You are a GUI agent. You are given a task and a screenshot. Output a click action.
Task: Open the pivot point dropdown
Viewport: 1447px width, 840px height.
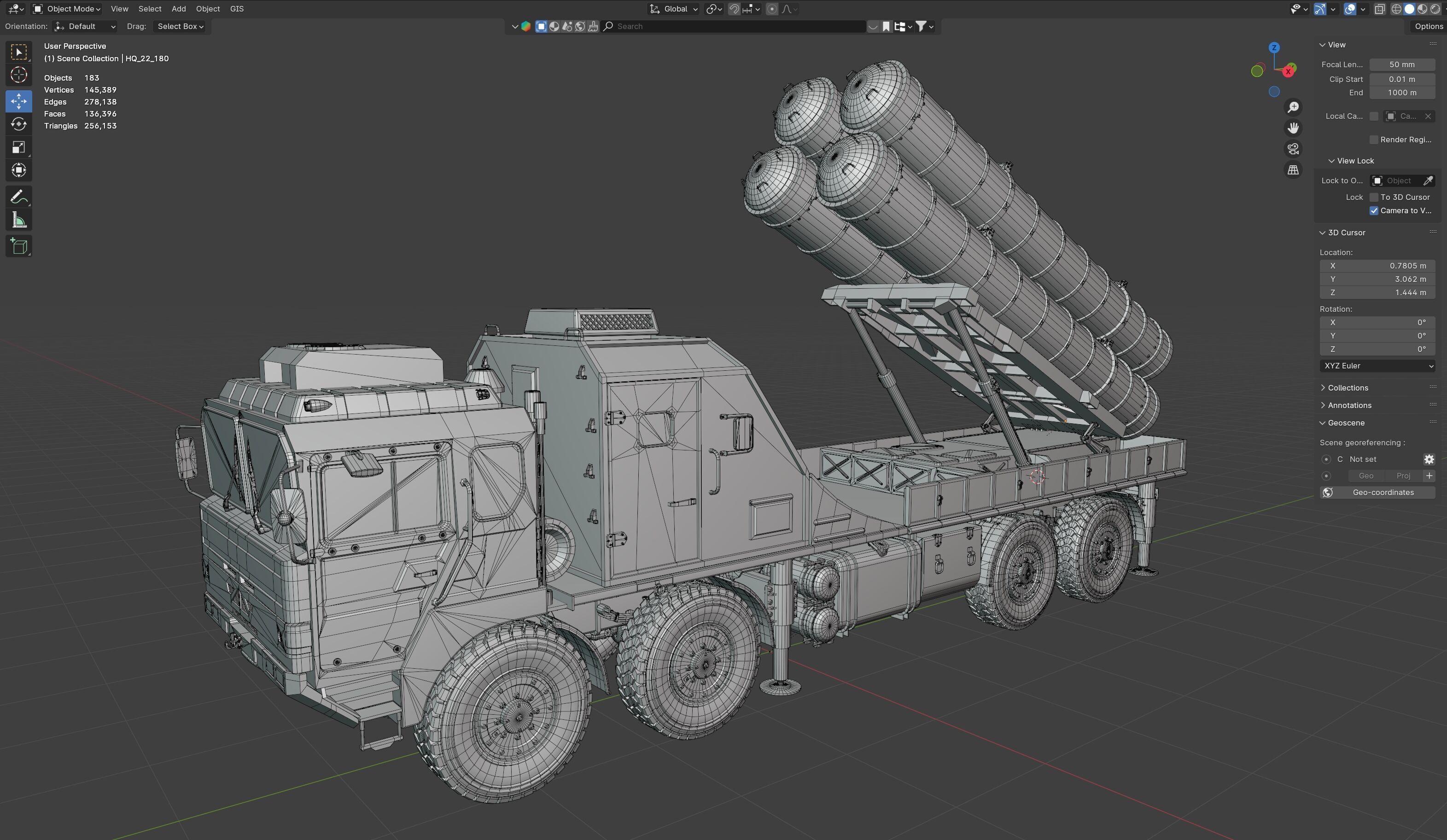714,9
